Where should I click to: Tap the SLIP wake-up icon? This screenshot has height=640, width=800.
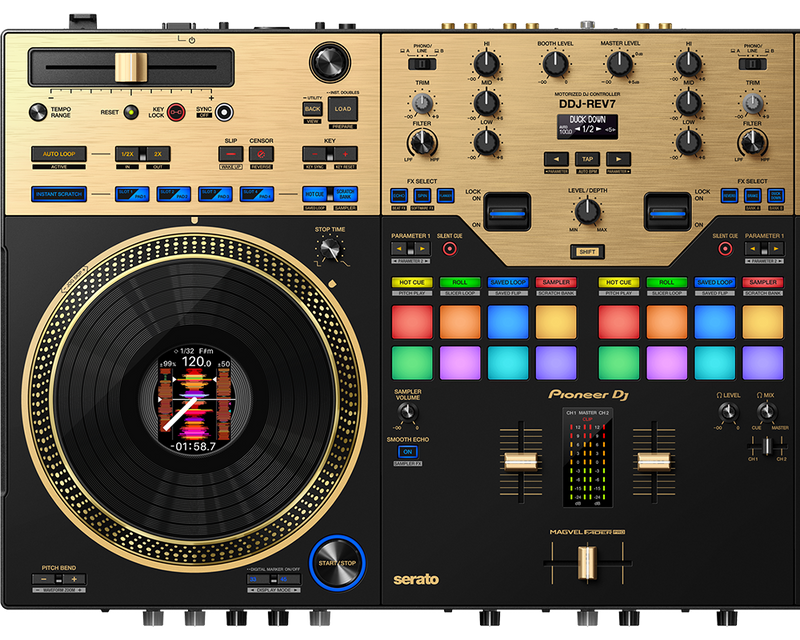(229, 152)
